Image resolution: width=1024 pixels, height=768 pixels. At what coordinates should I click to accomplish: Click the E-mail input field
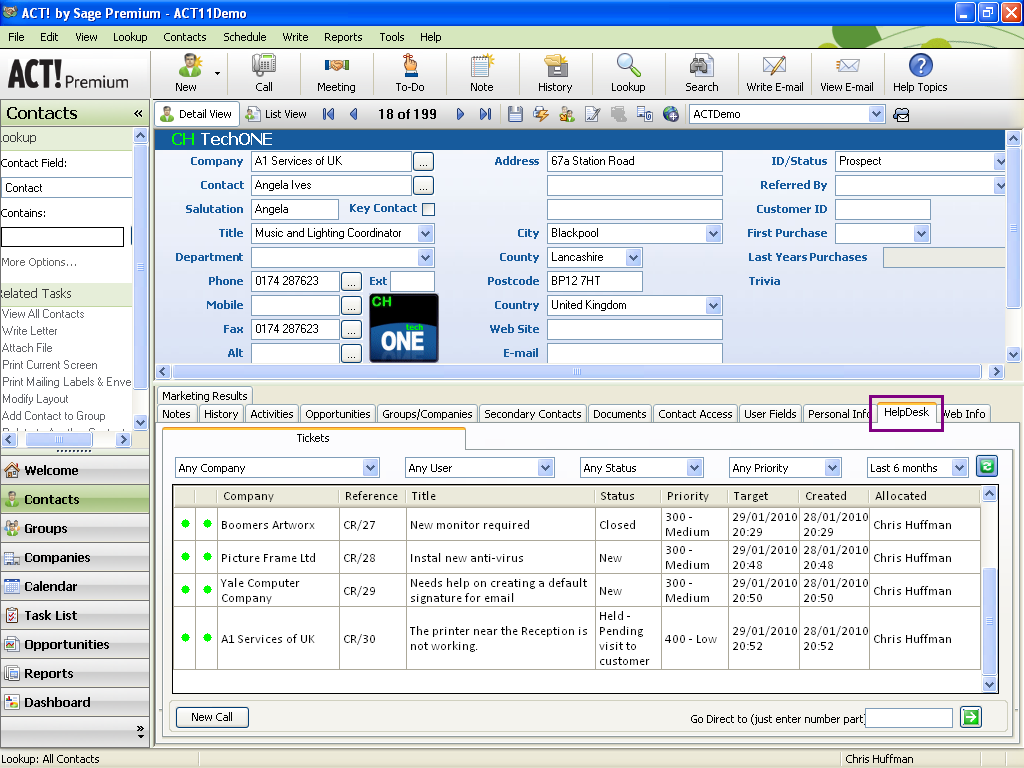tap(635, 353)
